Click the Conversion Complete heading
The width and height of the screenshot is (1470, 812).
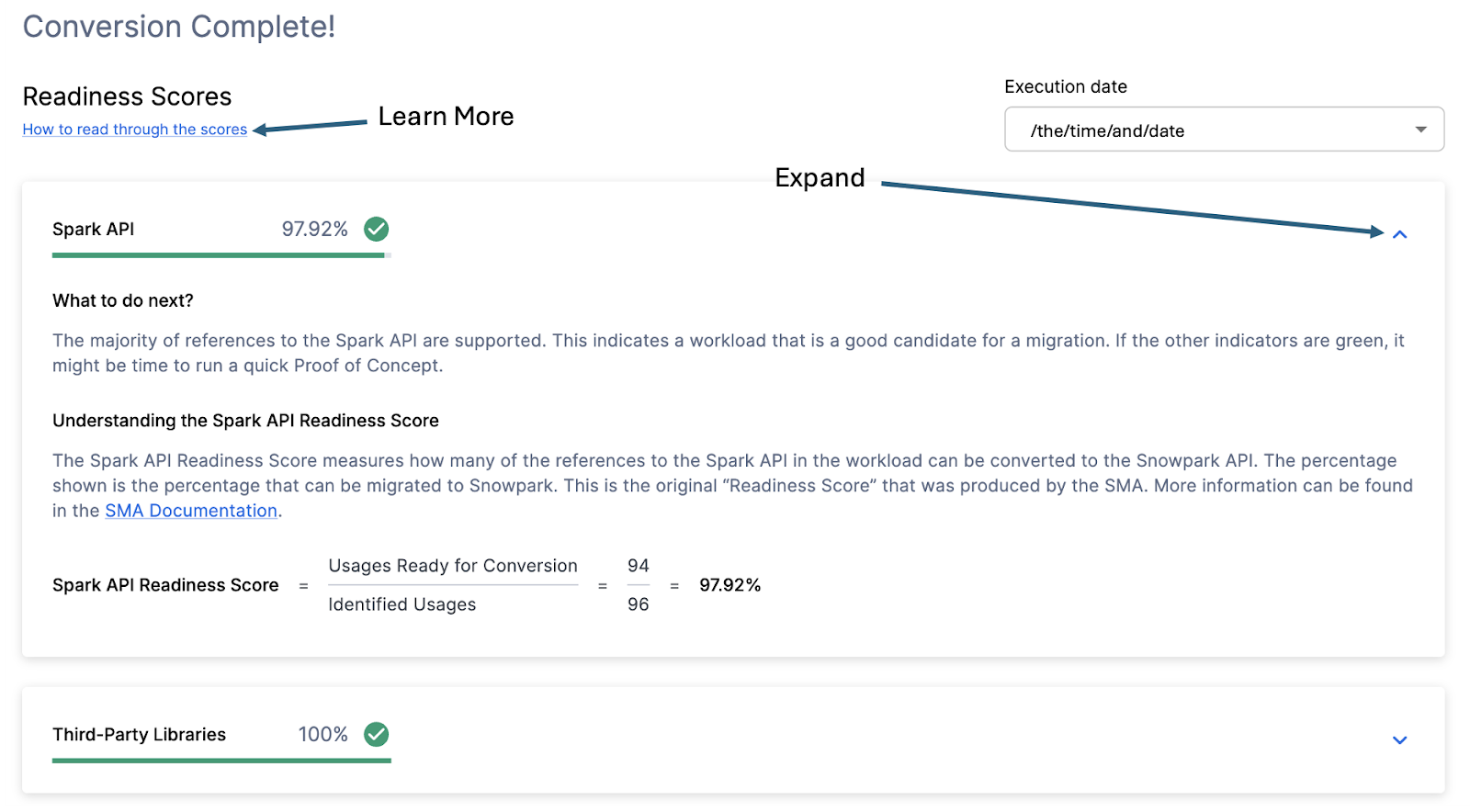[x=177, y=27]
